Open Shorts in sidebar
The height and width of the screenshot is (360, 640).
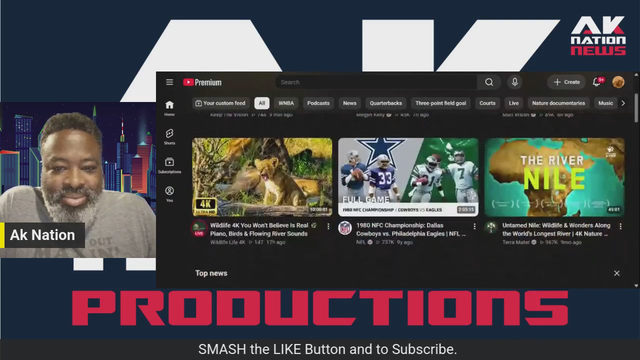point(169,137)
